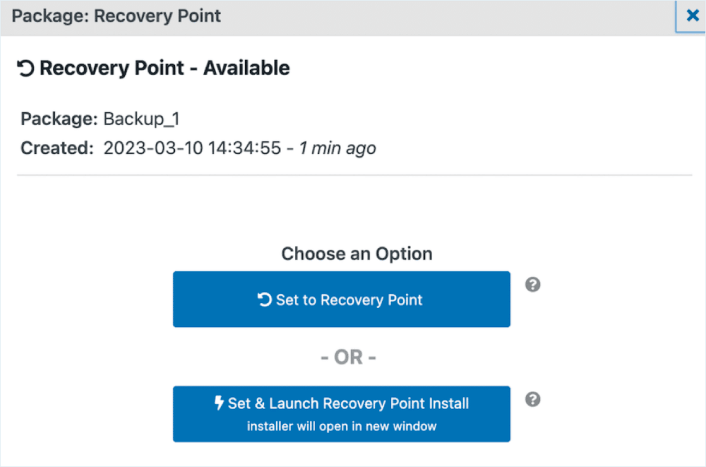Click the Package: Recovery Point title

coord(116,16)
